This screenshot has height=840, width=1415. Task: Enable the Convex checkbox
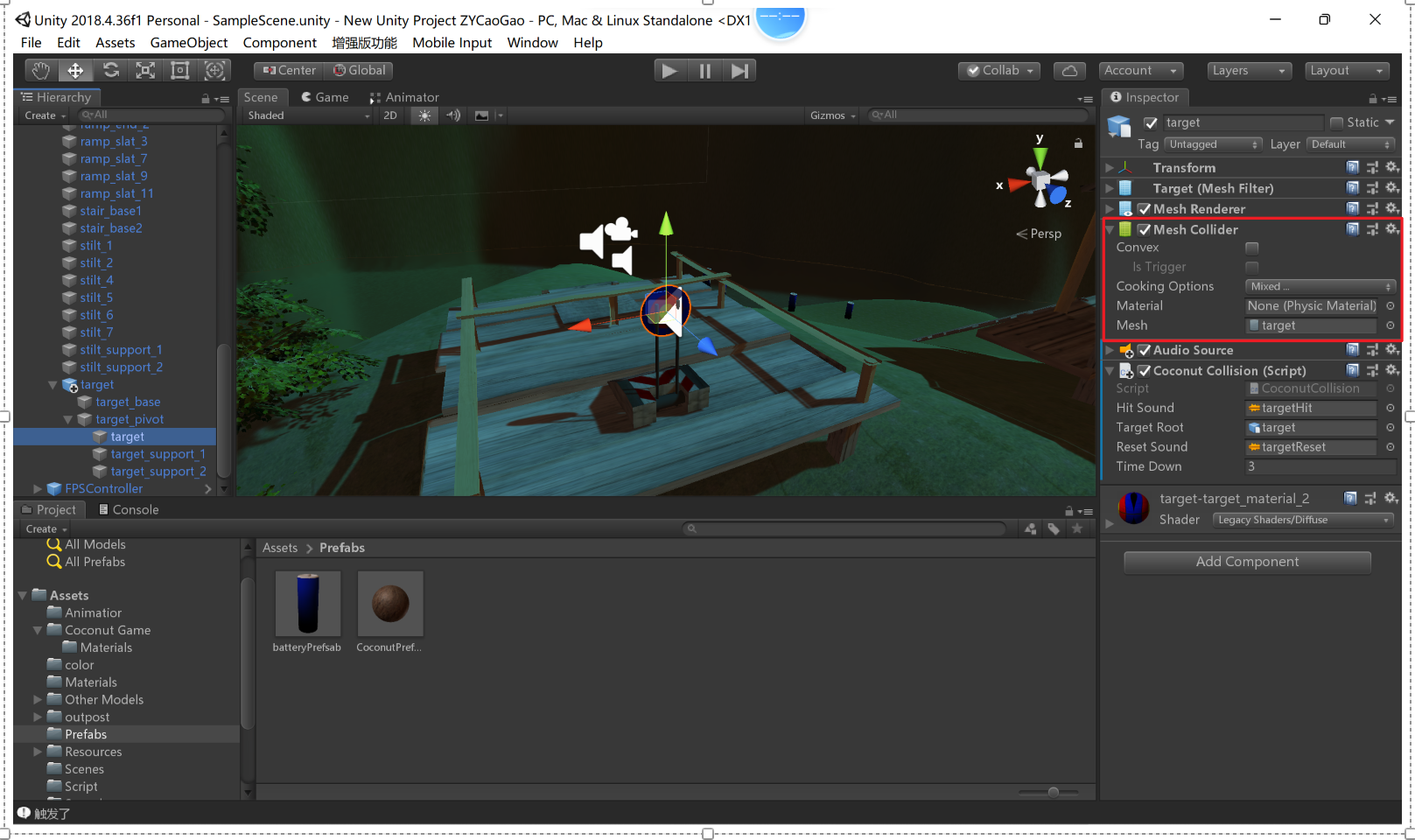tap(1252, 248)
